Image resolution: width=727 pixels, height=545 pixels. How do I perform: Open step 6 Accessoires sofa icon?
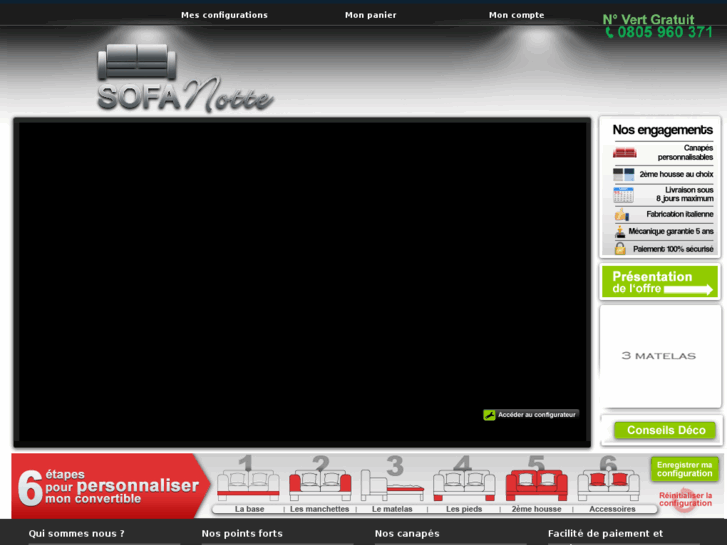coord(609,485)
